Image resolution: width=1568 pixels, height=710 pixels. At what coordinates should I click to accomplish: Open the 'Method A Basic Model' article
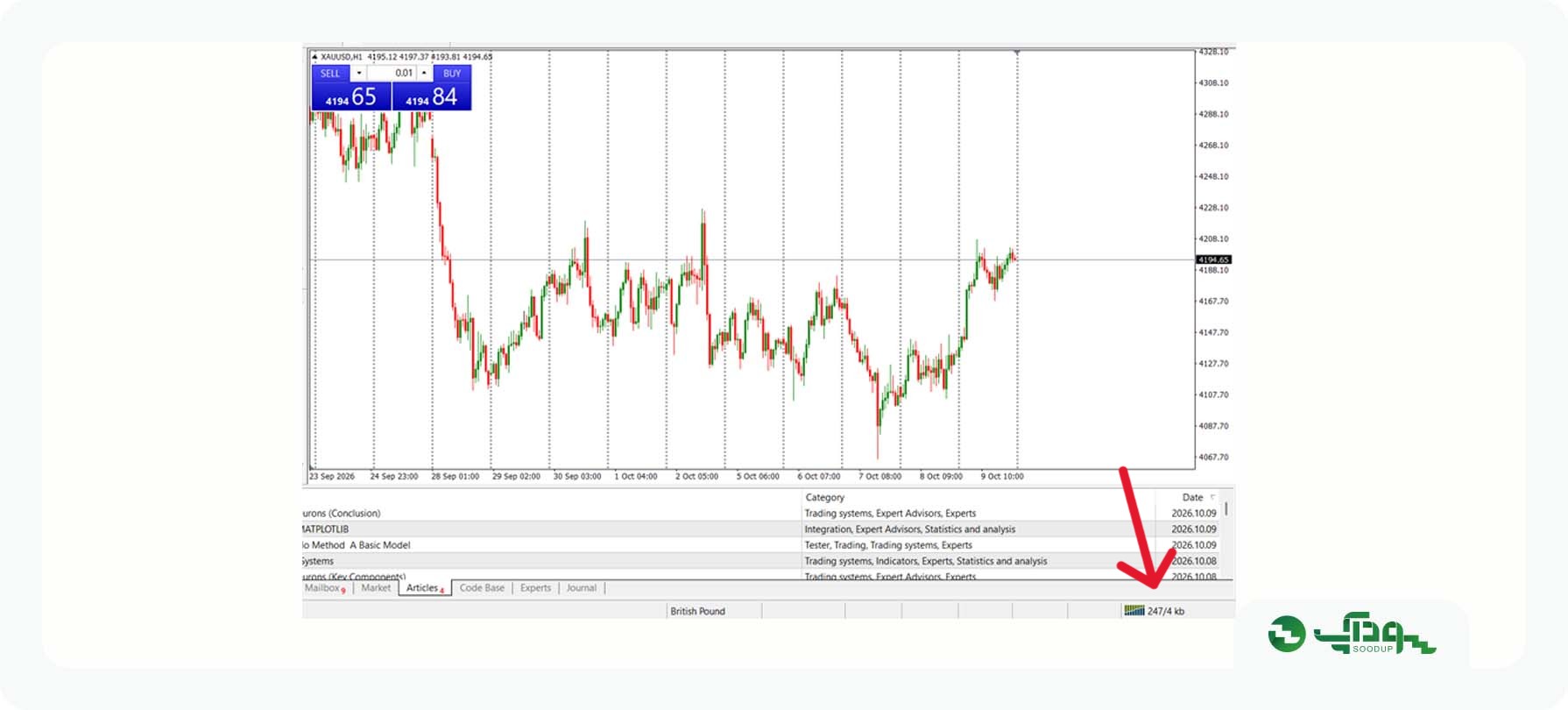357,545
